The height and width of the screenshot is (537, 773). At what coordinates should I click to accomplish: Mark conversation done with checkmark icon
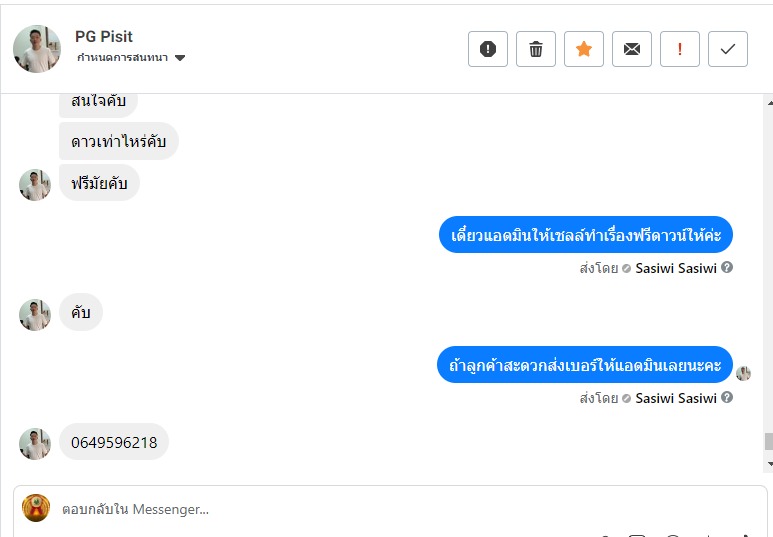click(x=728, y=49)
